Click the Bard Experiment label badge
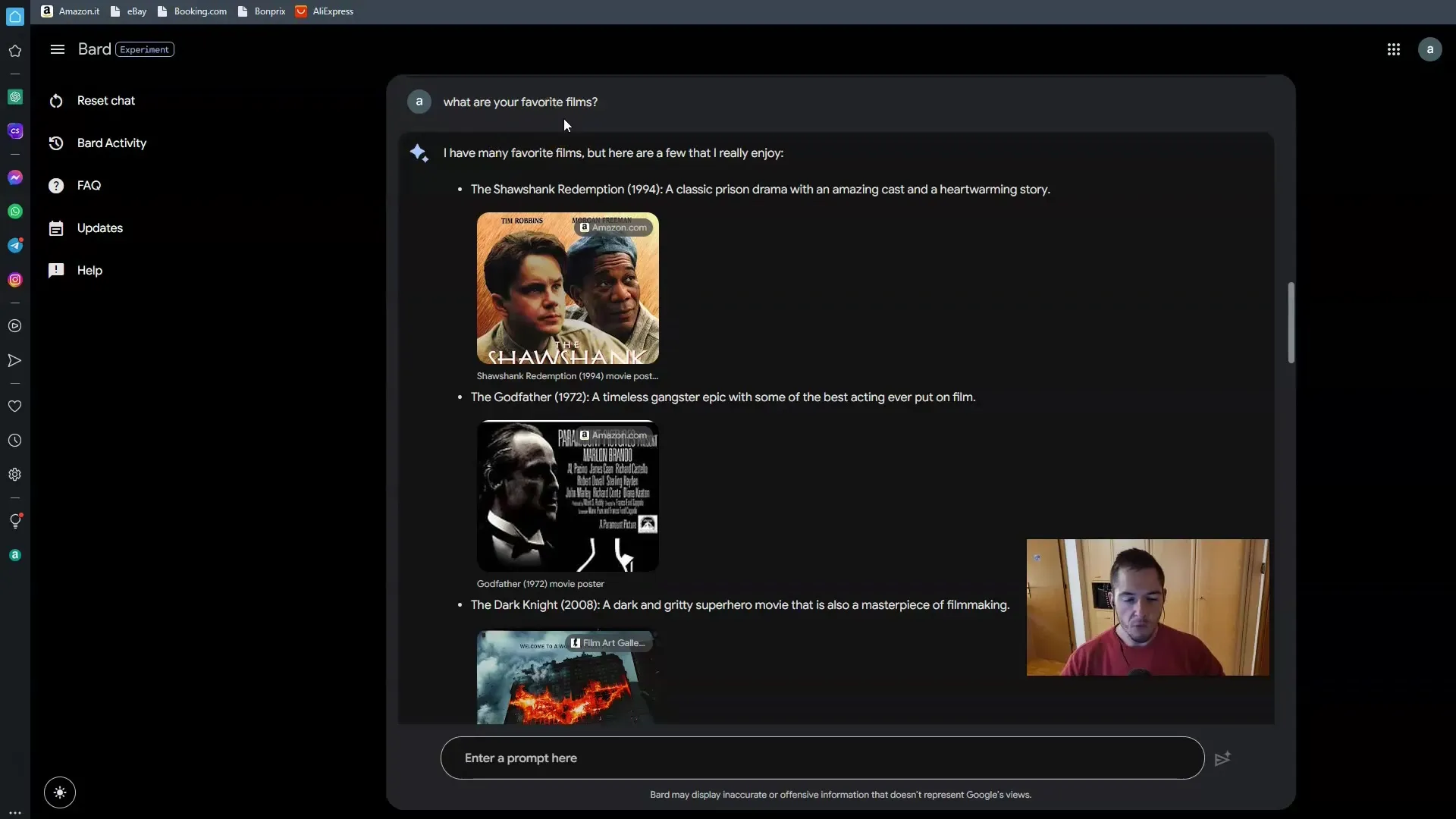1456x819 pixels. click(x=144, y=48)
